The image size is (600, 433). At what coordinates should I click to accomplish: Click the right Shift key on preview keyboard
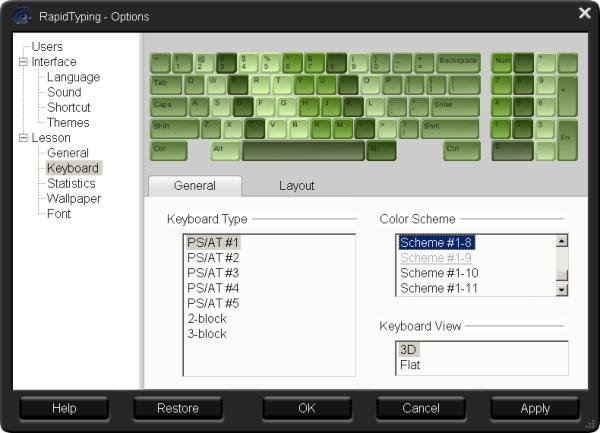450,129
